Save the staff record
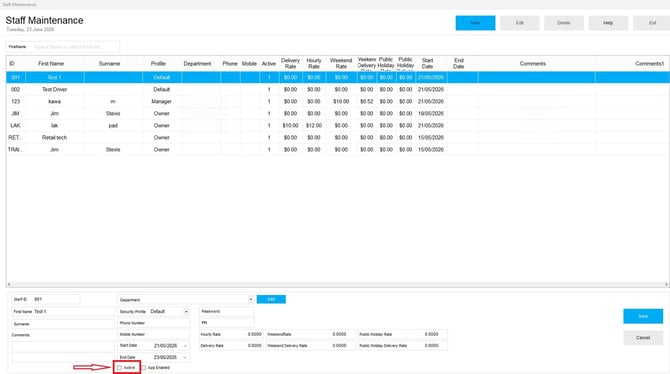Viewport: 670px width, 374px height. (x=643, y=316)
